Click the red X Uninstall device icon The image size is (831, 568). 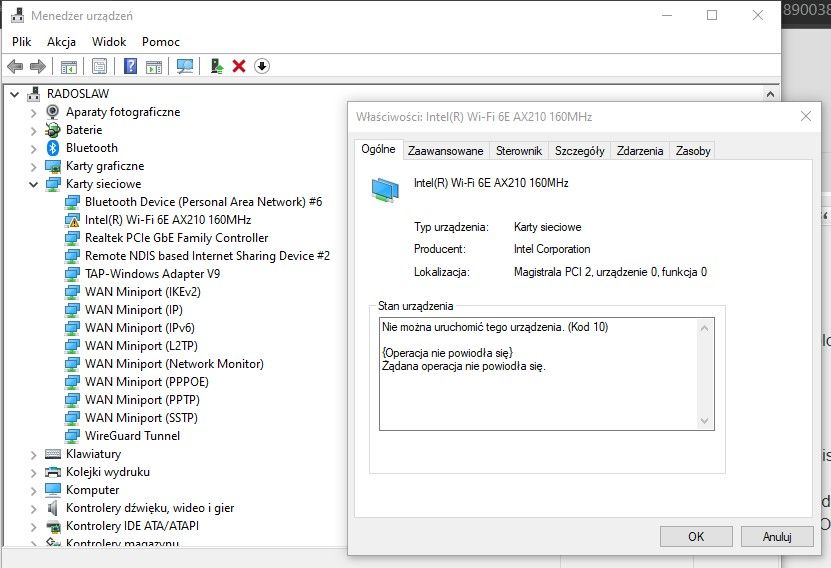pyautogui.click(x=239, y=66)
